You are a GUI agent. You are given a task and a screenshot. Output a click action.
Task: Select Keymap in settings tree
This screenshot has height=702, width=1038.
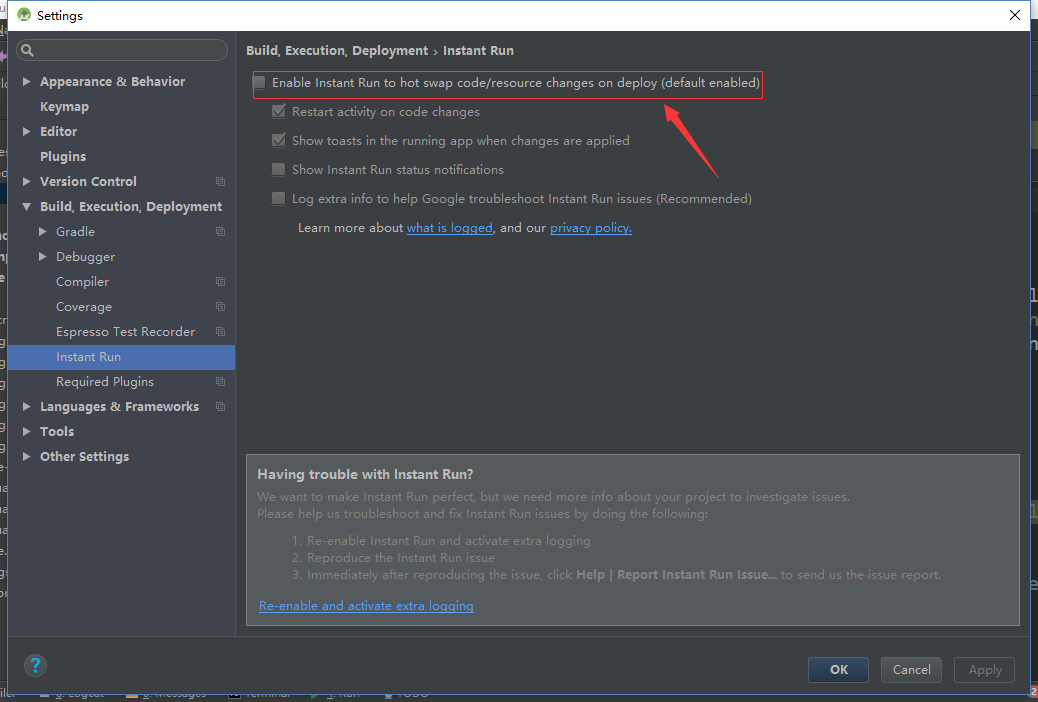pyautogui.click(x=64, y=107)
